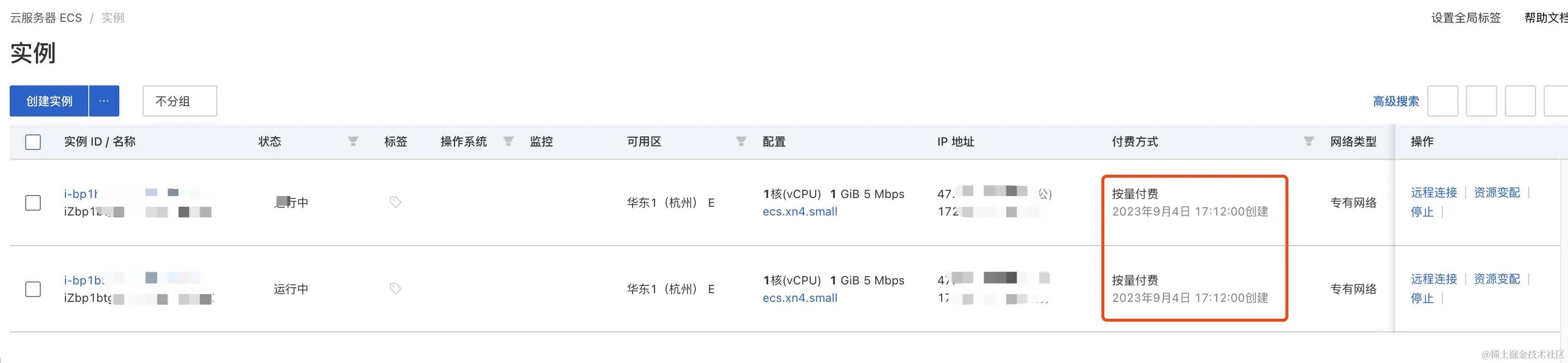
Task: Open 高级搜索 advanced search
Action: coord(1395,101)
